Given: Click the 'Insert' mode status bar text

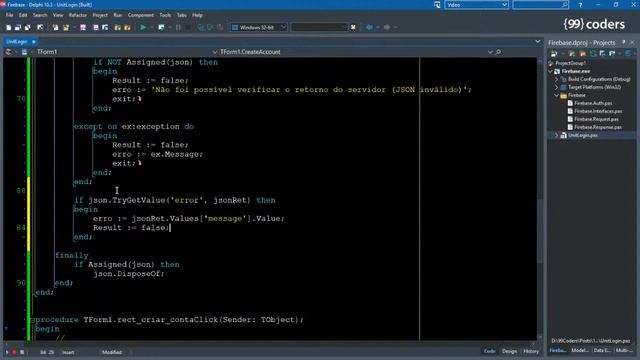Looking at the screenshot, I should tap(68, 352).
